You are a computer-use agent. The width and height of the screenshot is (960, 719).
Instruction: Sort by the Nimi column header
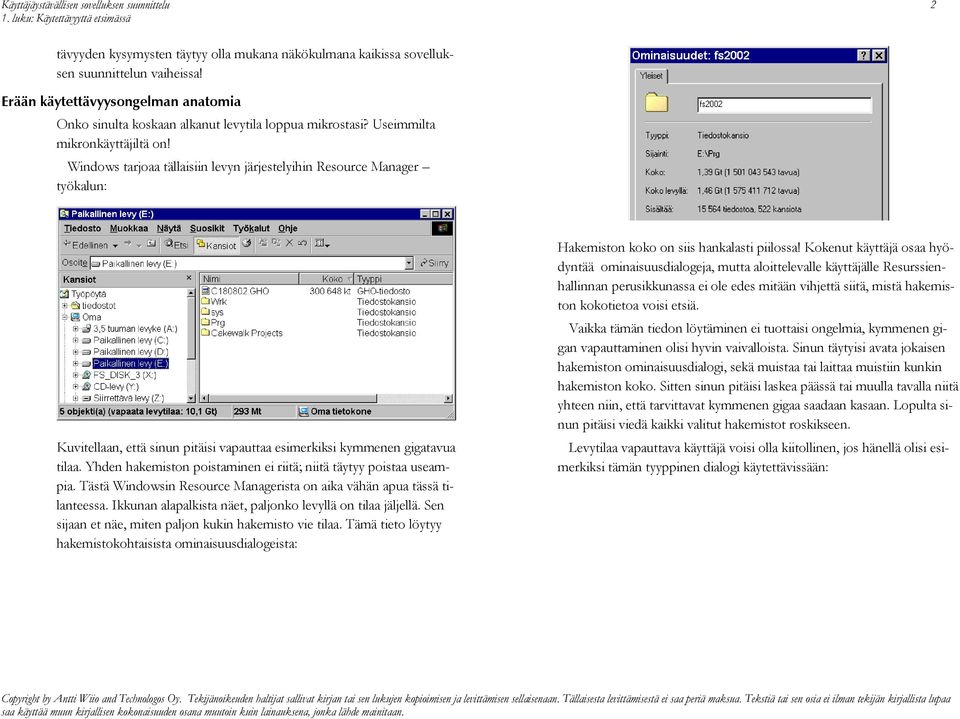tap(249, 279)
